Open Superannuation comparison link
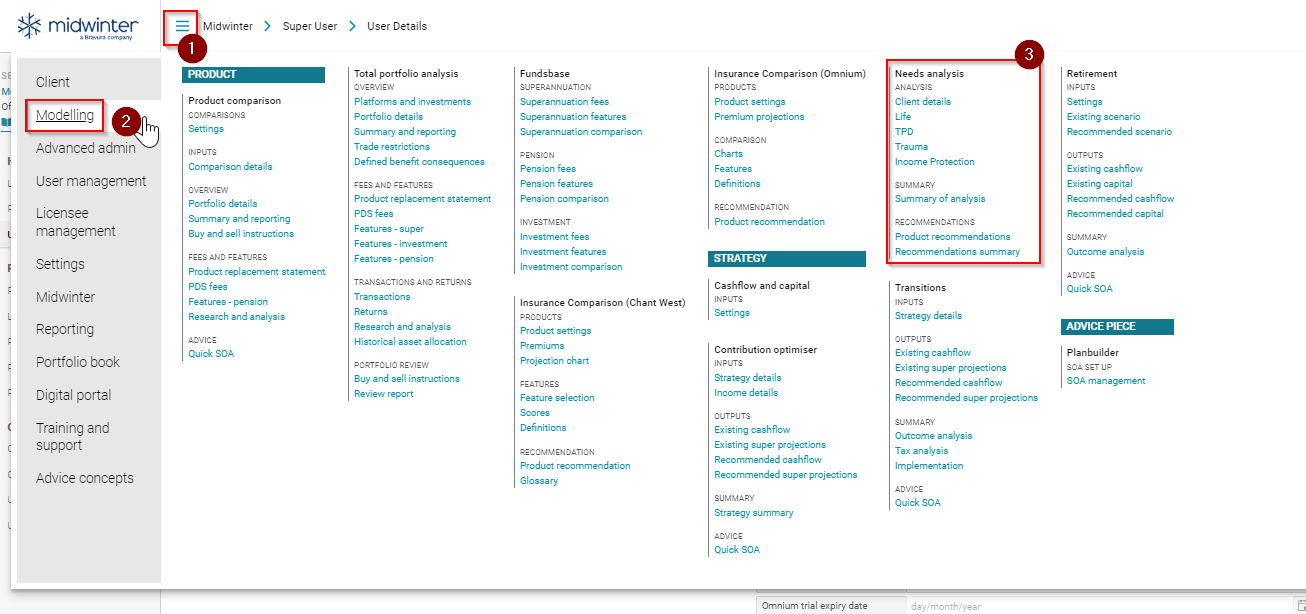This screenshot has width=1306, height=614. point(581,132)
